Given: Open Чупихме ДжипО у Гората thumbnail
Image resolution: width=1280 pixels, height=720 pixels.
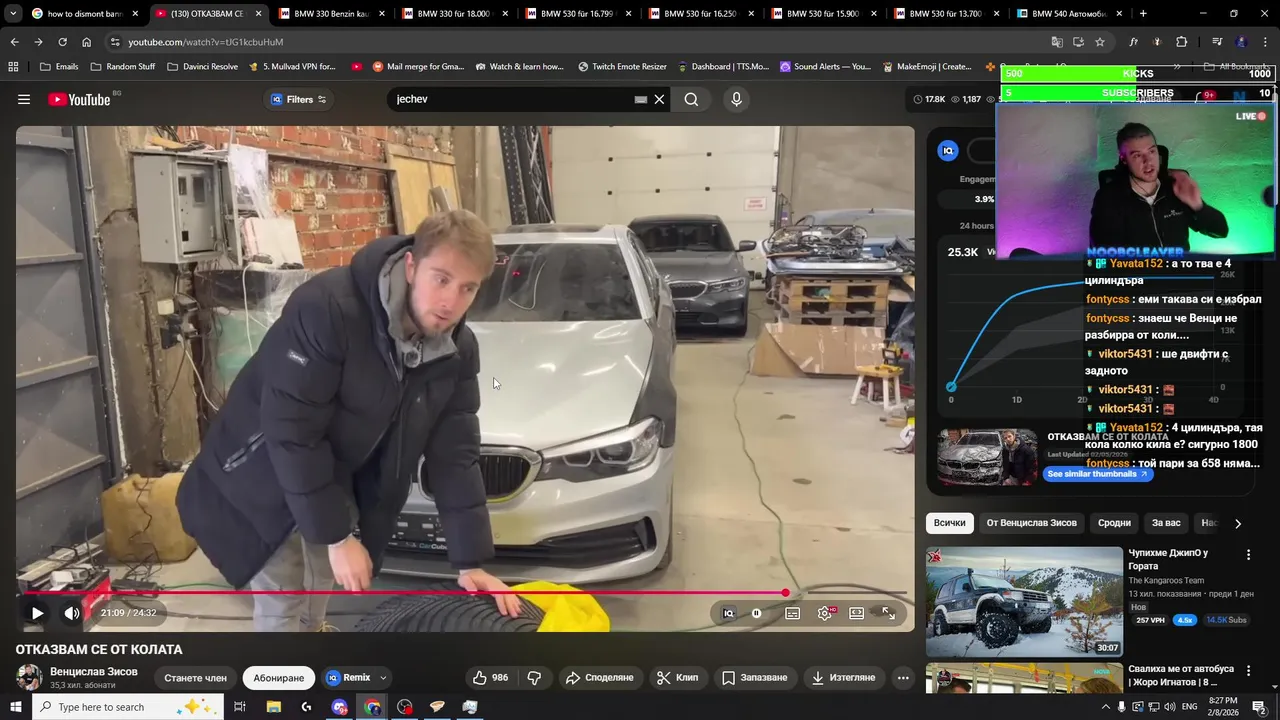Looking at the screenshot, I should pyautogui.click(x=1024, y=602).
